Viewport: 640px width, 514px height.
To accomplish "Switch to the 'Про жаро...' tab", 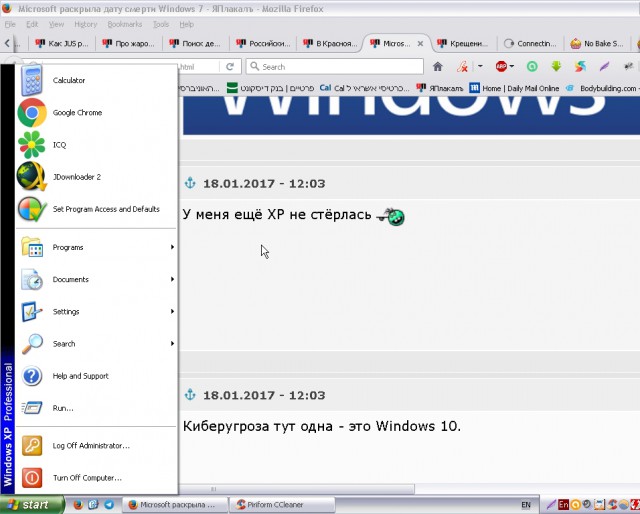I will [x=129, y=44].
